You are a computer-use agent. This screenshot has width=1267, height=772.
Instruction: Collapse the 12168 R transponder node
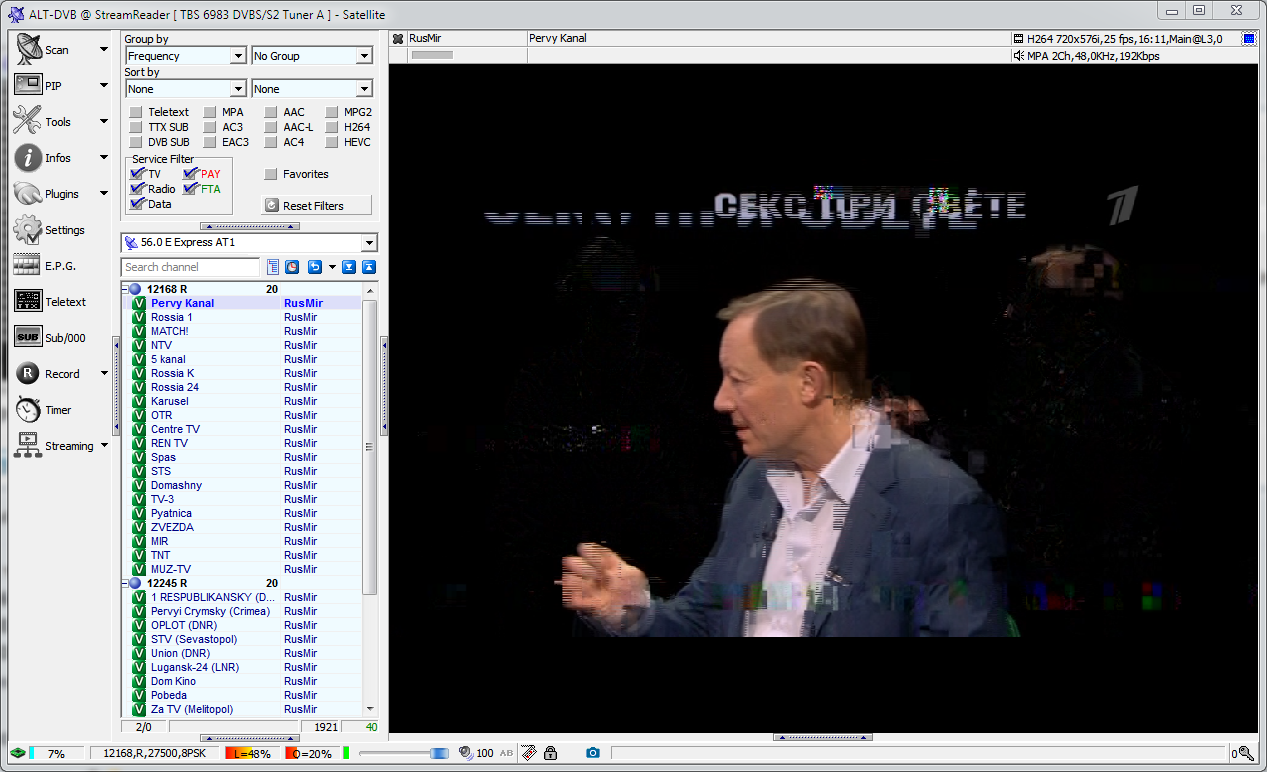pyautogui.click(x=125, y=289)
